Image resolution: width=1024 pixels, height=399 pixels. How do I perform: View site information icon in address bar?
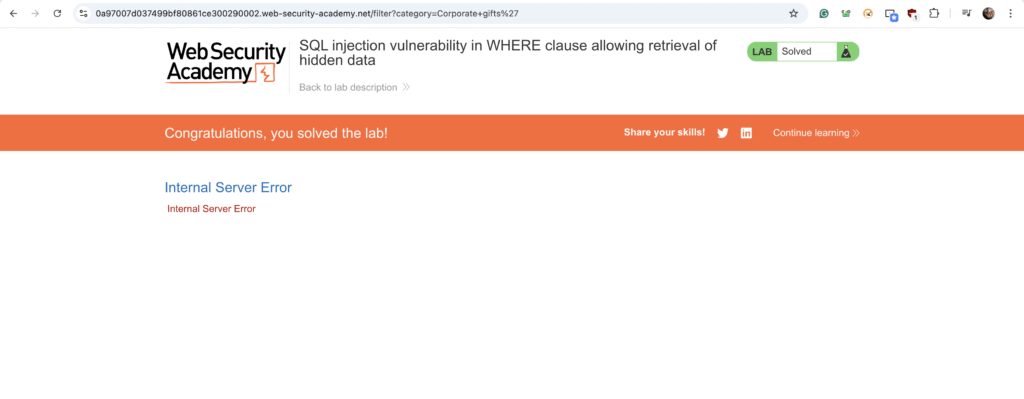point(83,13)
